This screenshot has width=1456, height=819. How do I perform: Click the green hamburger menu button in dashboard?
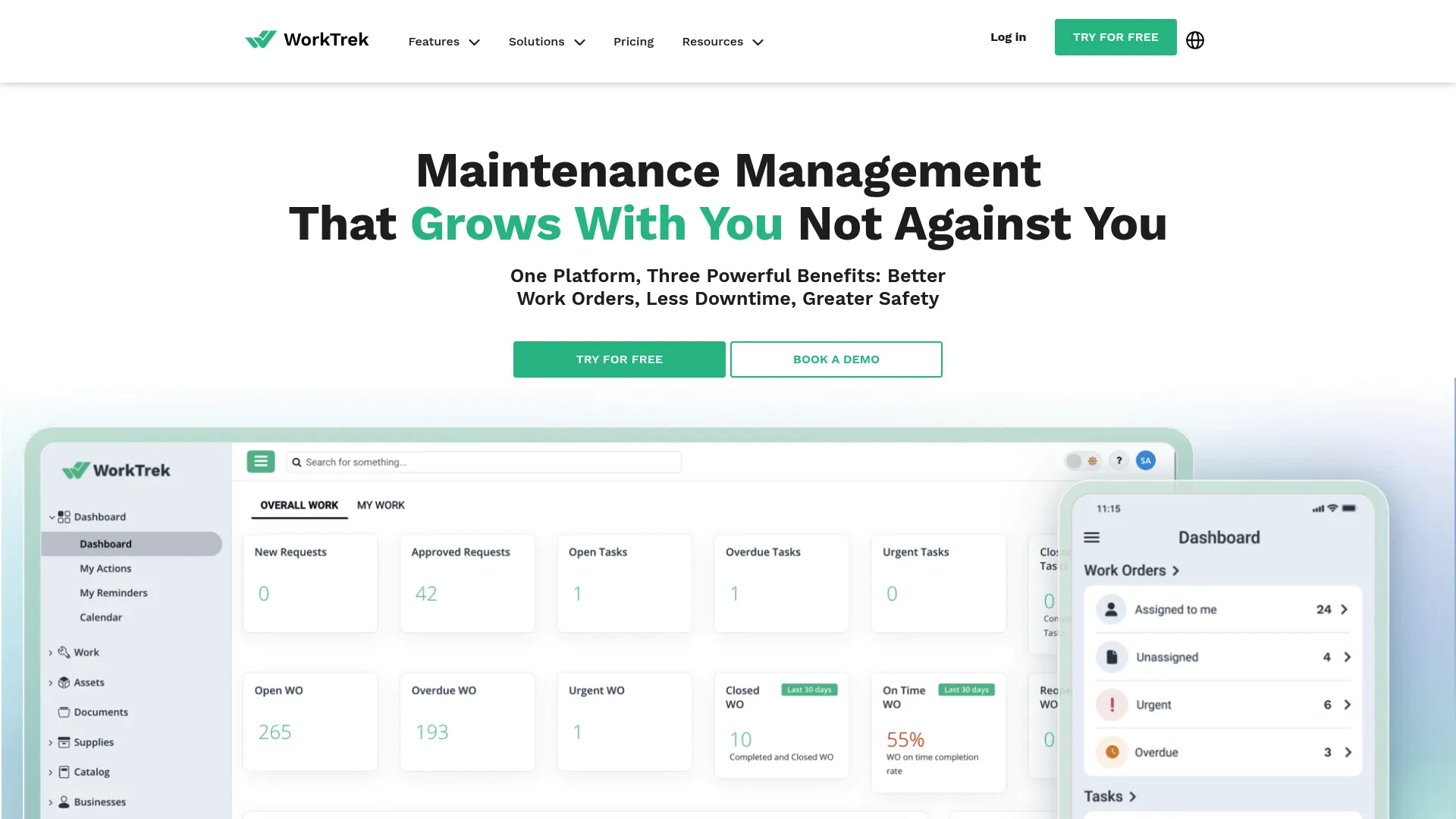pos(261,461)
